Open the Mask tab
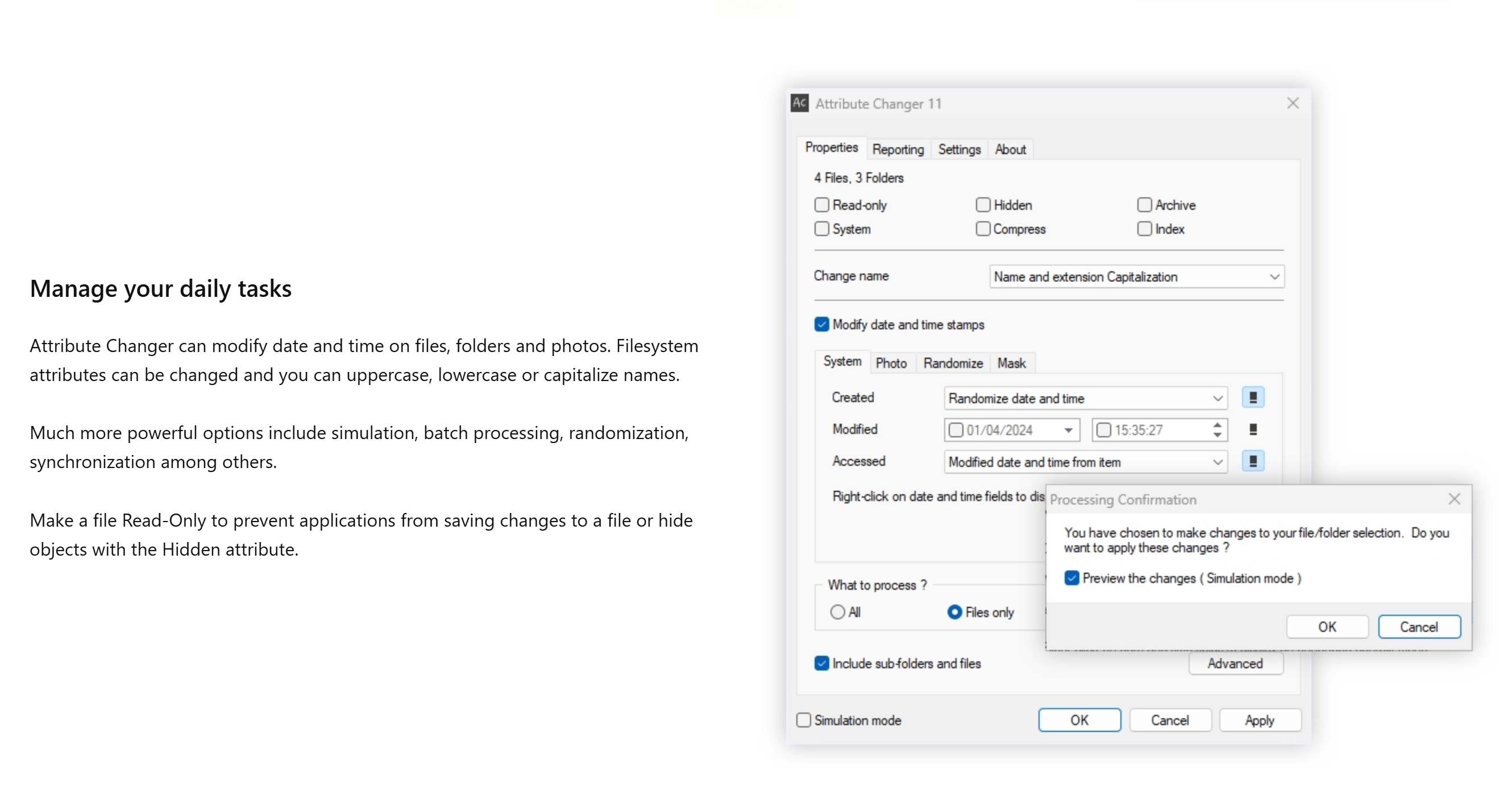The height and width of the screenshot is (811, 1512). pyautogui.click(x=1011, y=363)
